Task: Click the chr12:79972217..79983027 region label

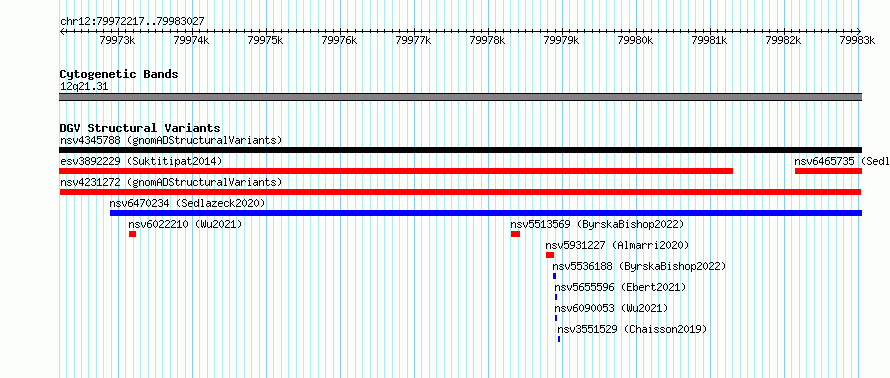Action: (x=132, y=22)
